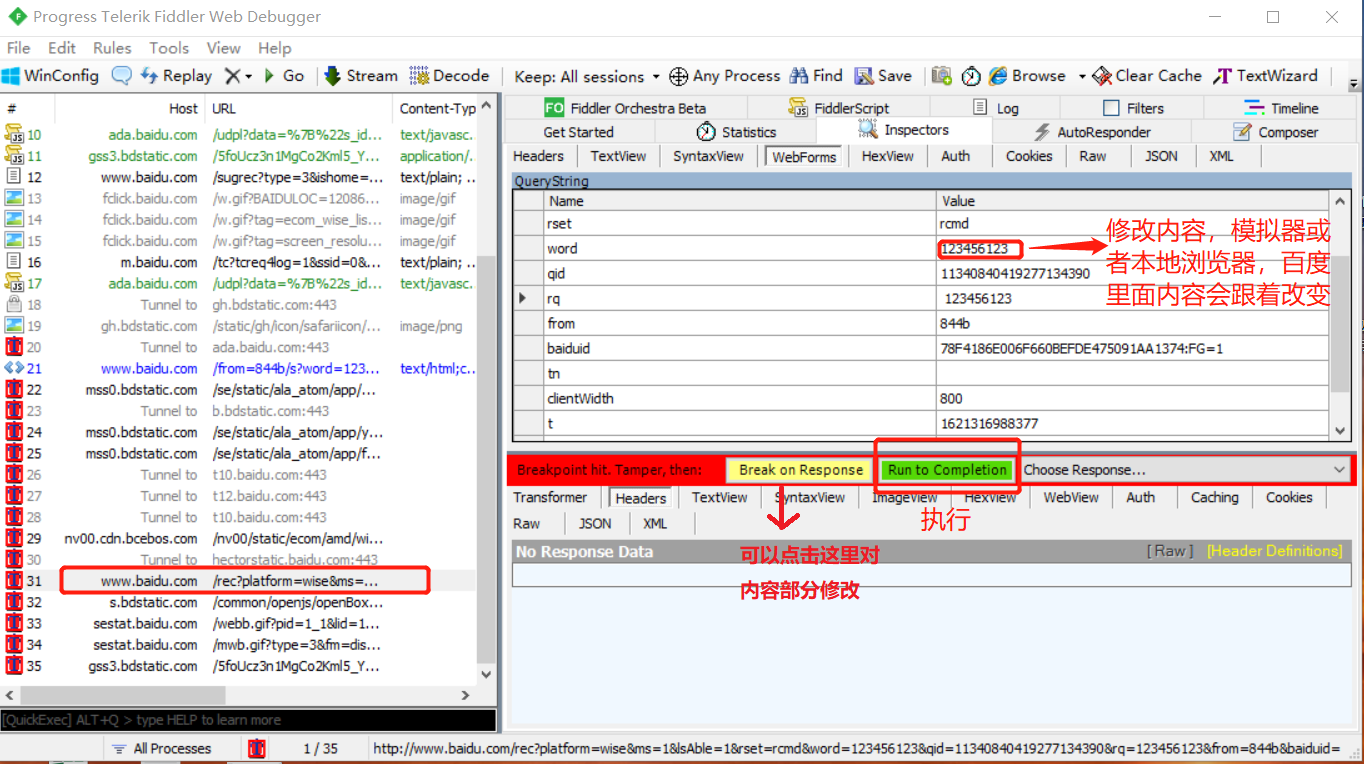Screen dimensions: 1364x764
Task: Switch to the Composer tab
Action: point(1275,132)
